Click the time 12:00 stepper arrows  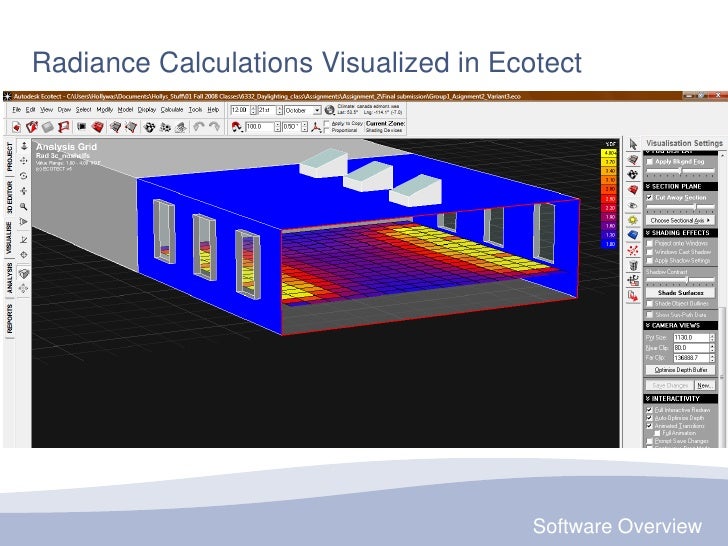[x=253, y=110]
